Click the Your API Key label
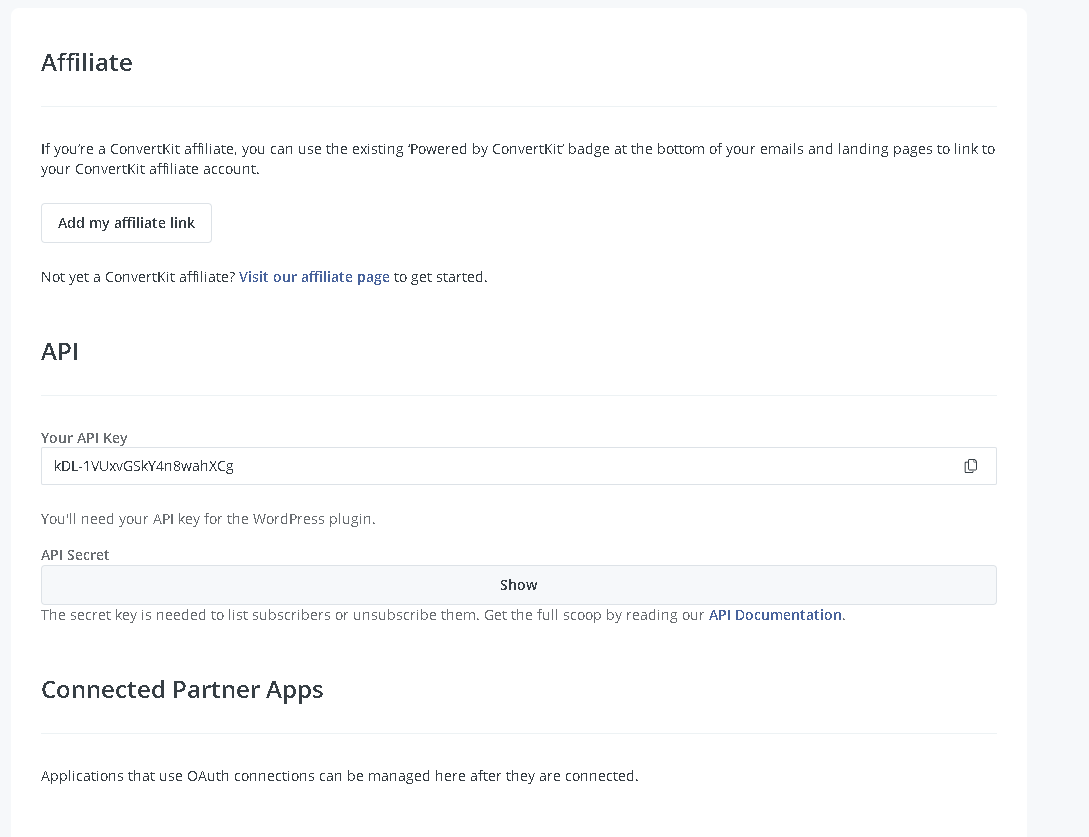 [84, 438]
